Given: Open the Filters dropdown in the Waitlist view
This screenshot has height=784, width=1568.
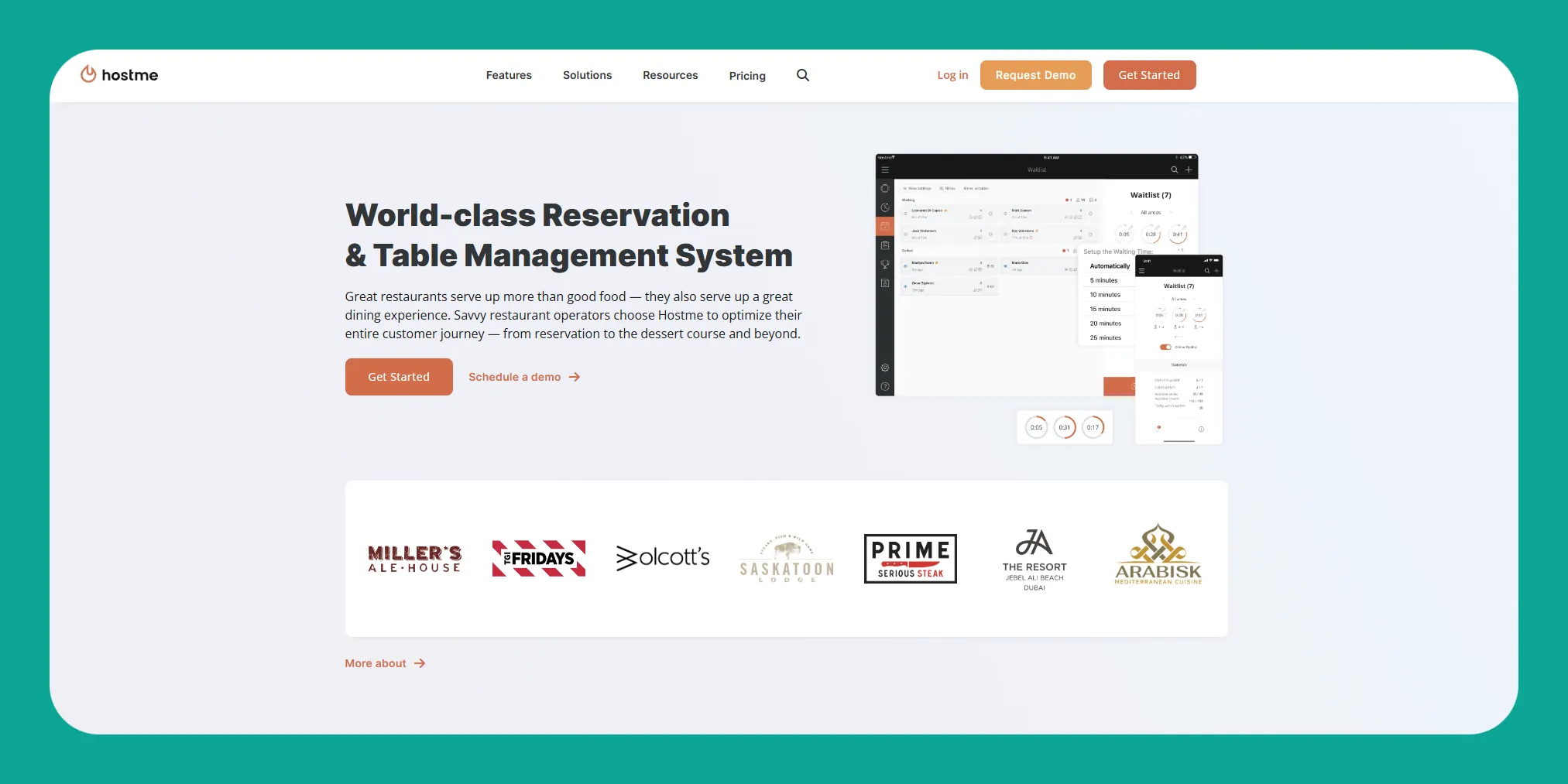Looking at the screenshot, I should 948,189.
